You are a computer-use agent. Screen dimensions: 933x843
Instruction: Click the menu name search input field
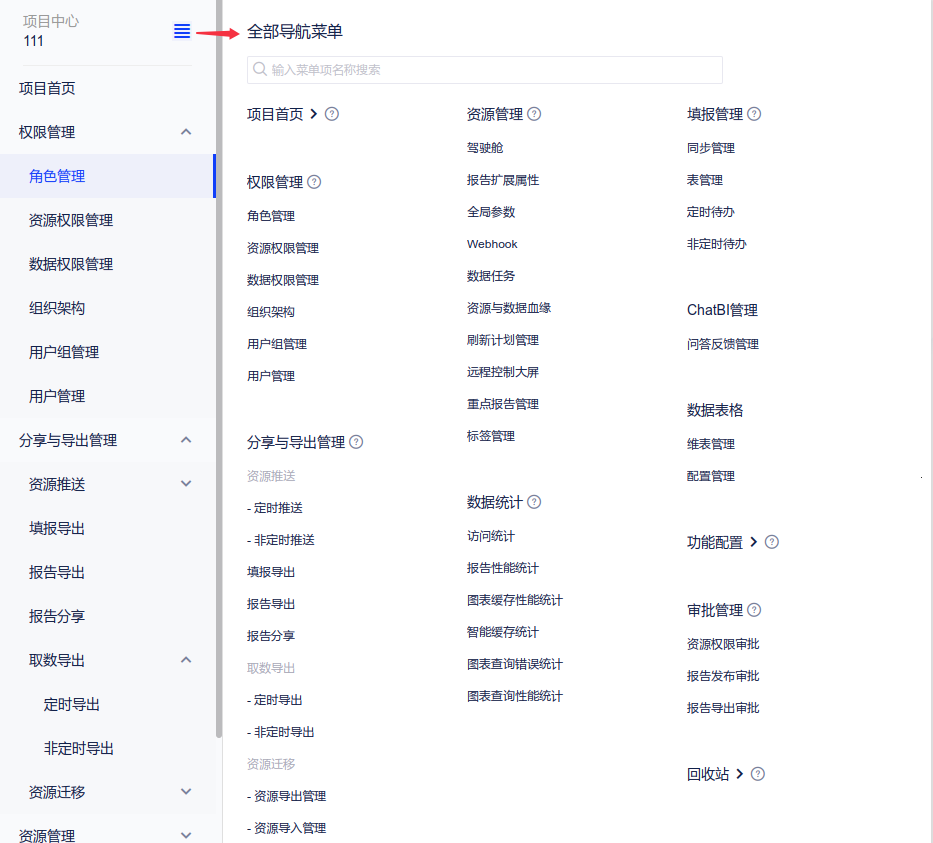[x=485, y=70]
